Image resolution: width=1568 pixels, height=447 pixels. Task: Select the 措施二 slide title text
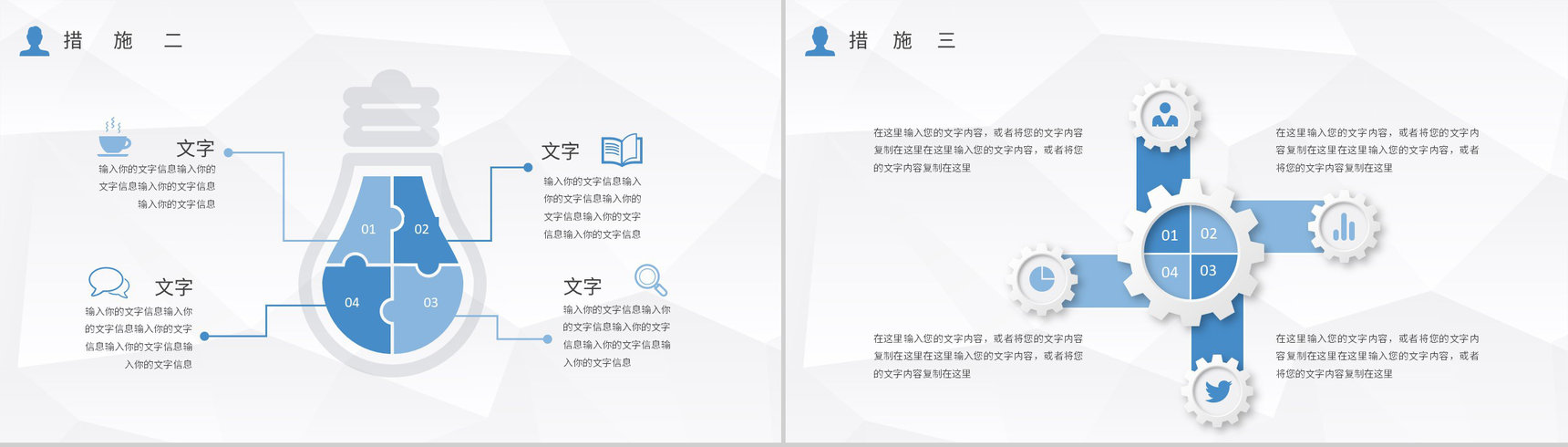coord(123,40)
